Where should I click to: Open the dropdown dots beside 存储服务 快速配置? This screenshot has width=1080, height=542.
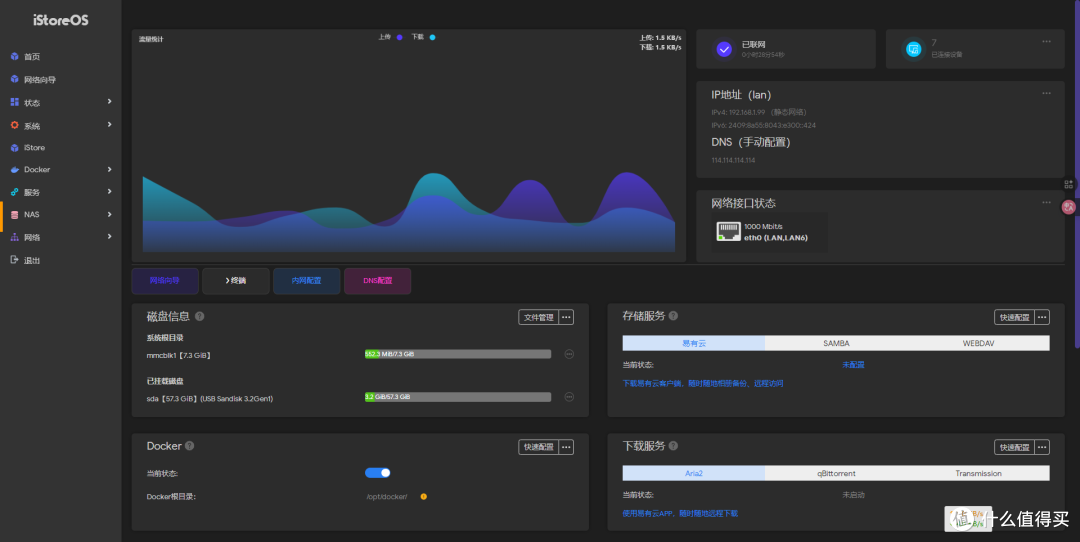coord(1042,317)
